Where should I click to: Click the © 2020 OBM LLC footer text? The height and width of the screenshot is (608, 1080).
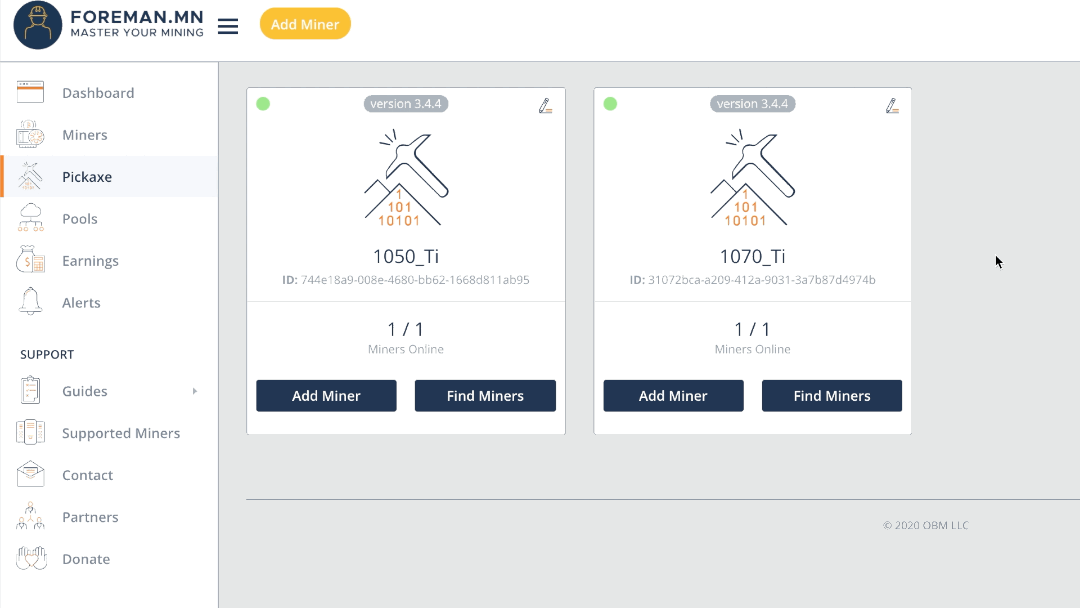point(926,525)
